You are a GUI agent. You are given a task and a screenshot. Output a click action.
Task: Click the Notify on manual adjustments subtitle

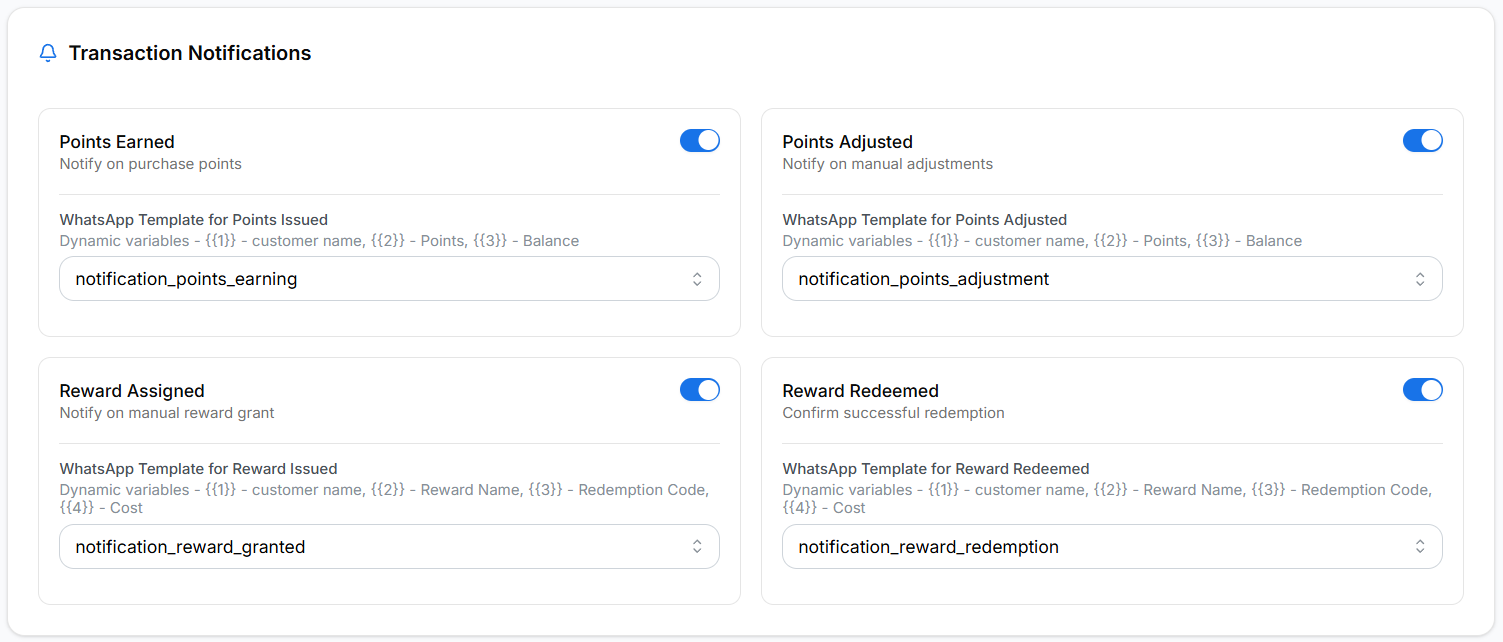[887, 164]
